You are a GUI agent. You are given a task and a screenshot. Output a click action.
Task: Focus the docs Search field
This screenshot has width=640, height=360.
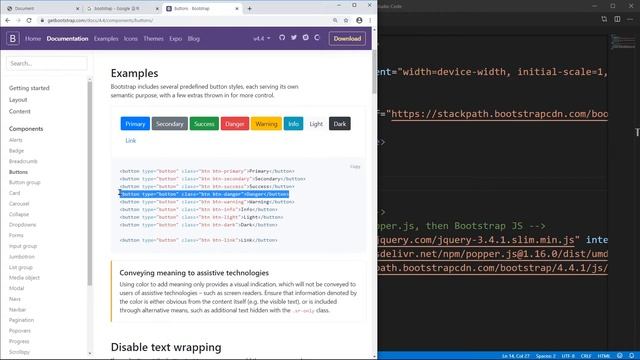[47, 63]
